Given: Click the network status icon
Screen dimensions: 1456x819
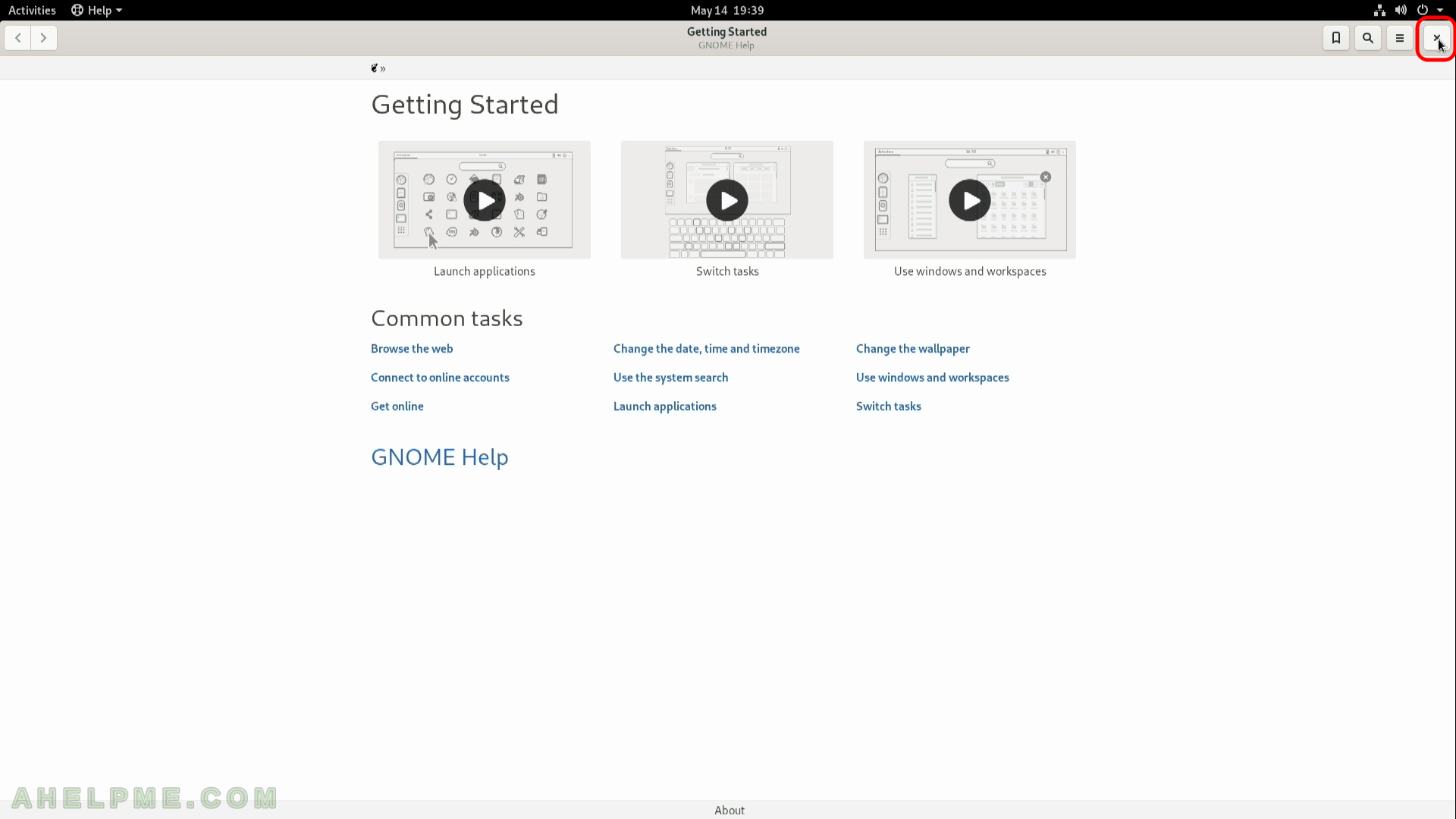Looking at the screenshot, I should tap(1379, 11).
